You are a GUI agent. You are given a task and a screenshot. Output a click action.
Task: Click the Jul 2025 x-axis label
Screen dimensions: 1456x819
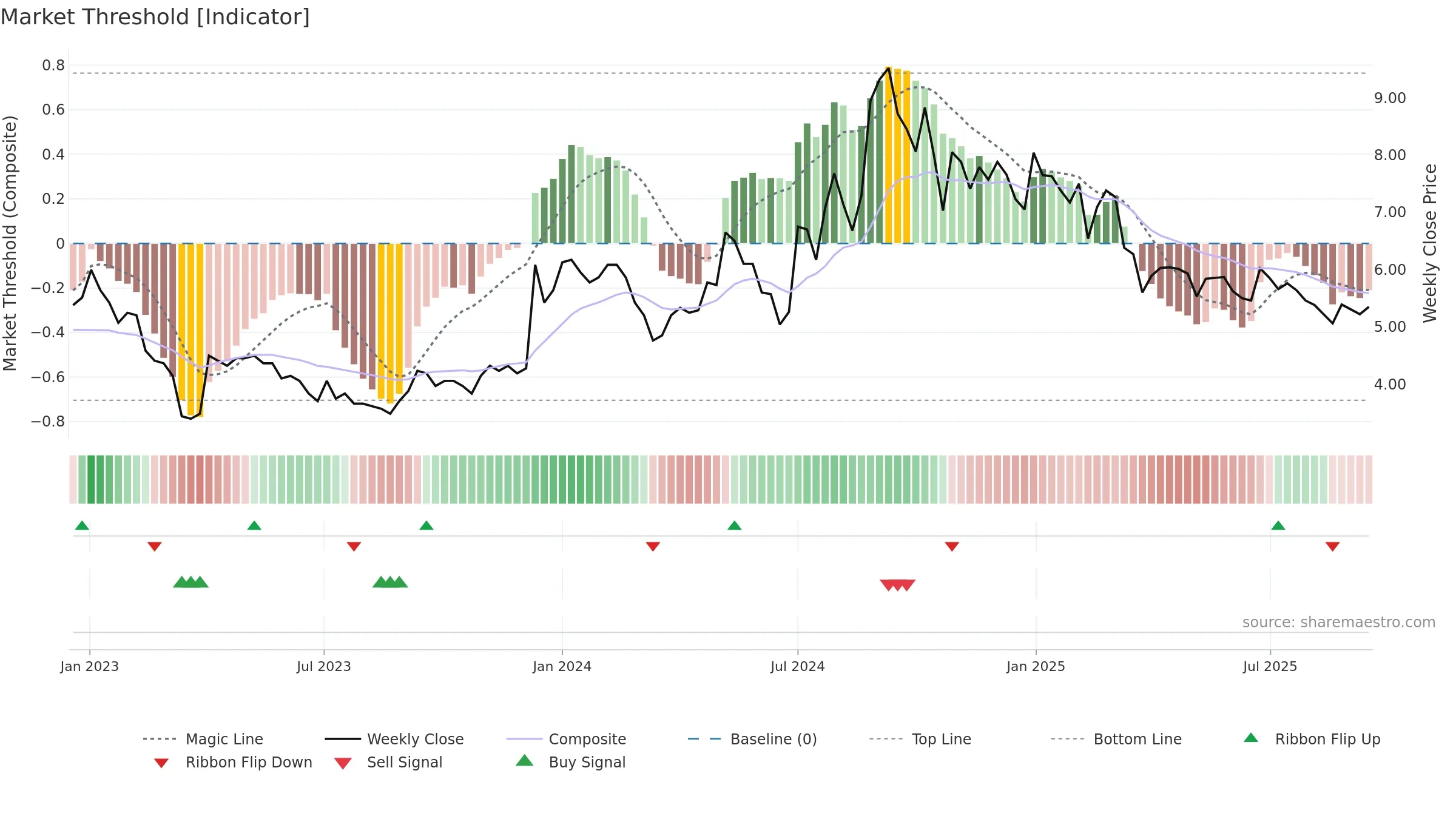tap(1270, 666)
